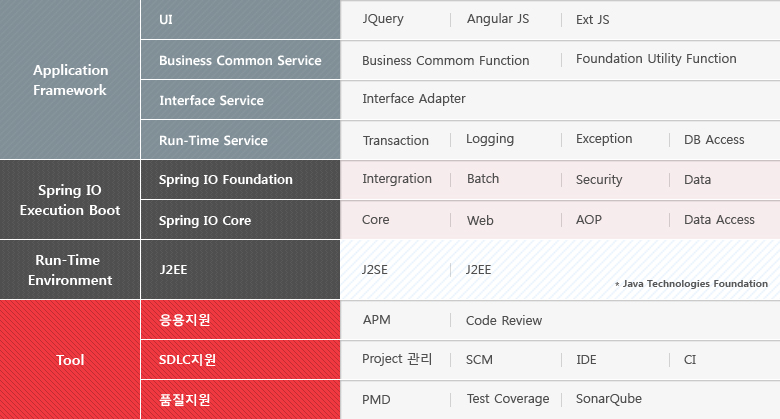Screen dimensions: 780x419
Task: Click the Logging item
Action: click(490, 139)
